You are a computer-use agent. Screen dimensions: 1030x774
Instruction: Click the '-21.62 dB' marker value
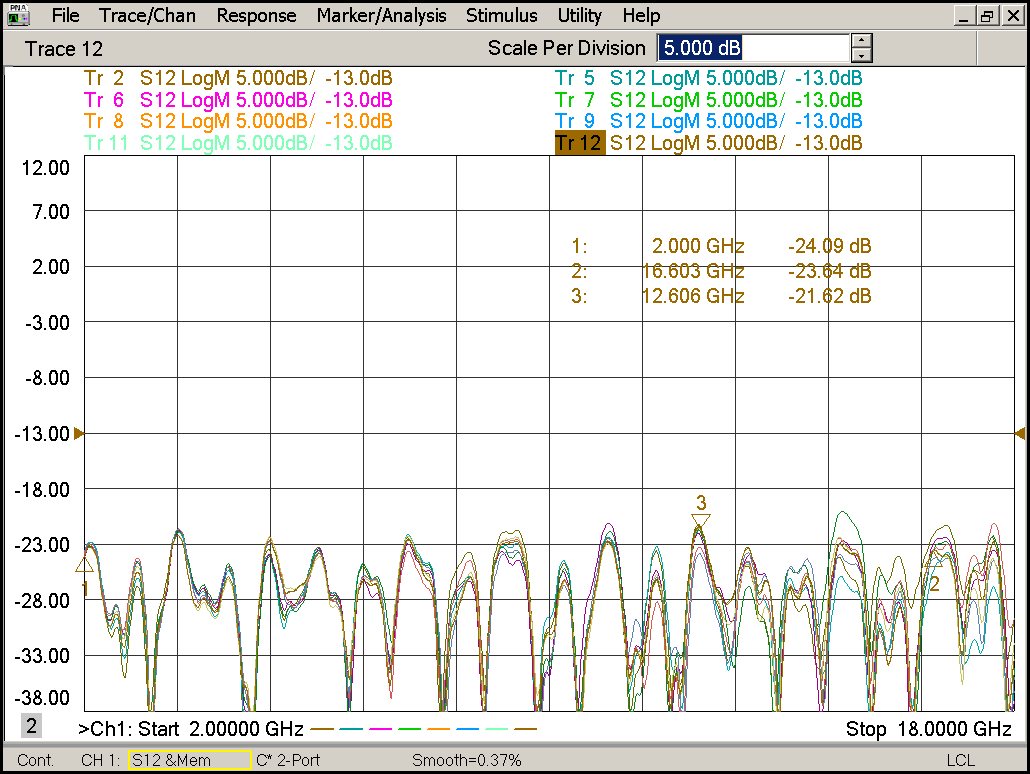tap(830, 296)
